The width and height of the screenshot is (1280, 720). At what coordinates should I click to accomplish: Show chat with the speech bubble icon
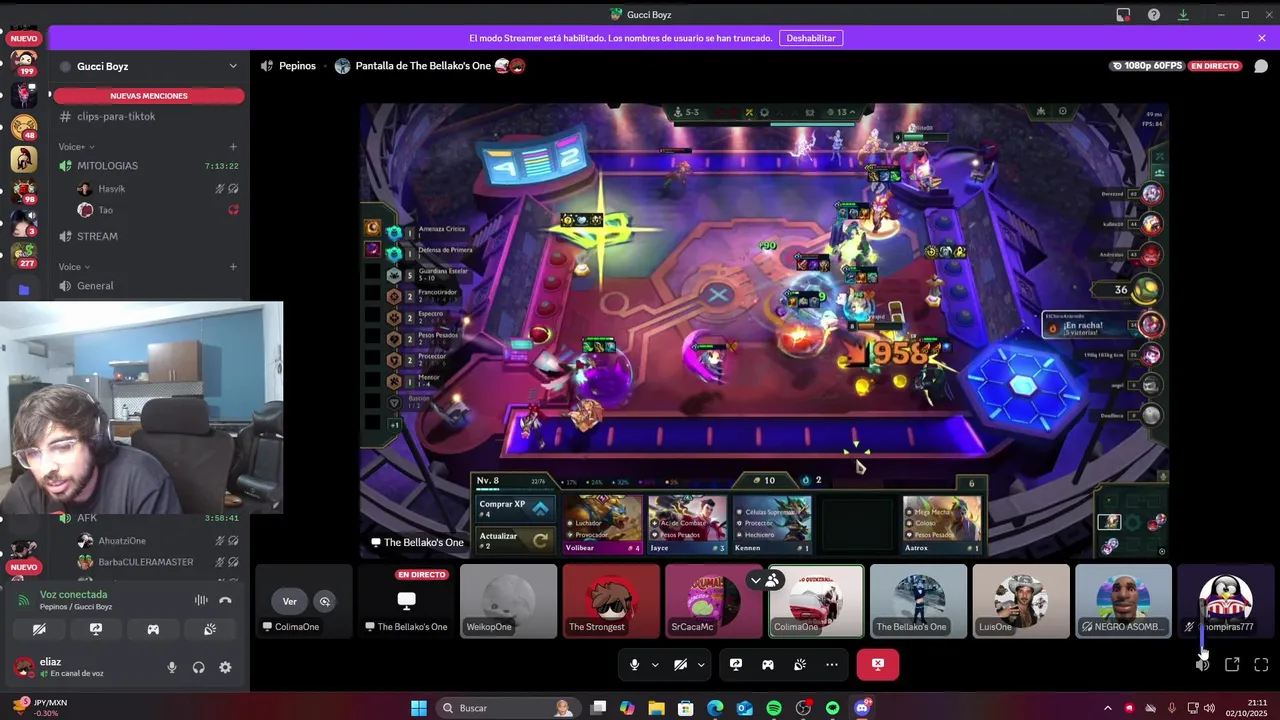(x=1261, y=66)
